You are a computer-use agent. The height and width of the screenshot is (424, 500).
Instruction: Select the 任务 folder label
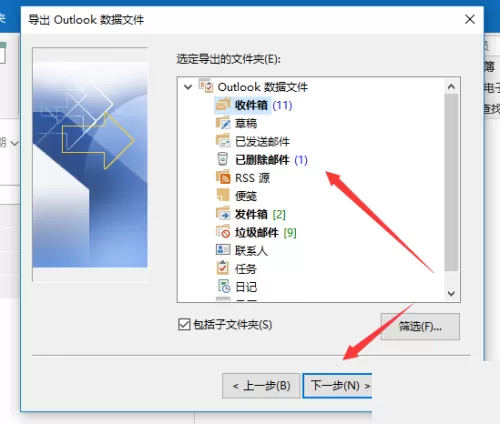[x=246, y=269]
